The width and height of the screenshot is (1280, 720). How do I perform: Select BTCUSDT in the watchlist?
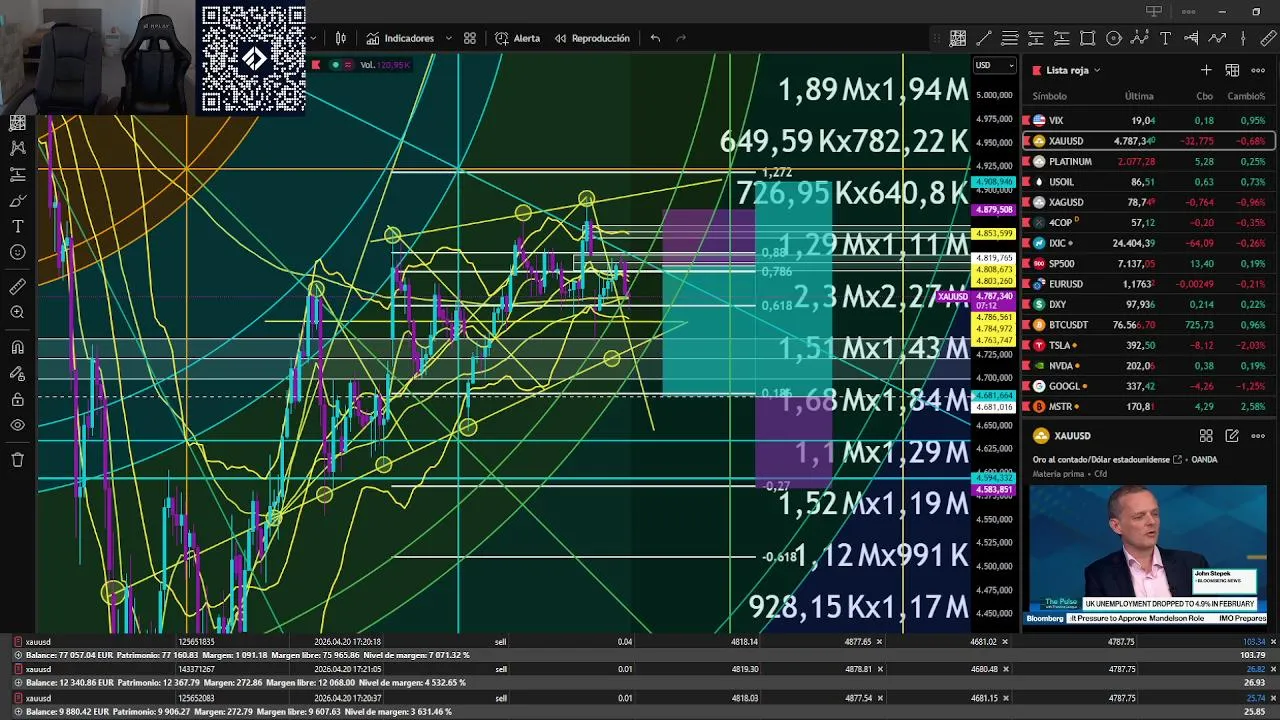click(x=1148, y=325)
